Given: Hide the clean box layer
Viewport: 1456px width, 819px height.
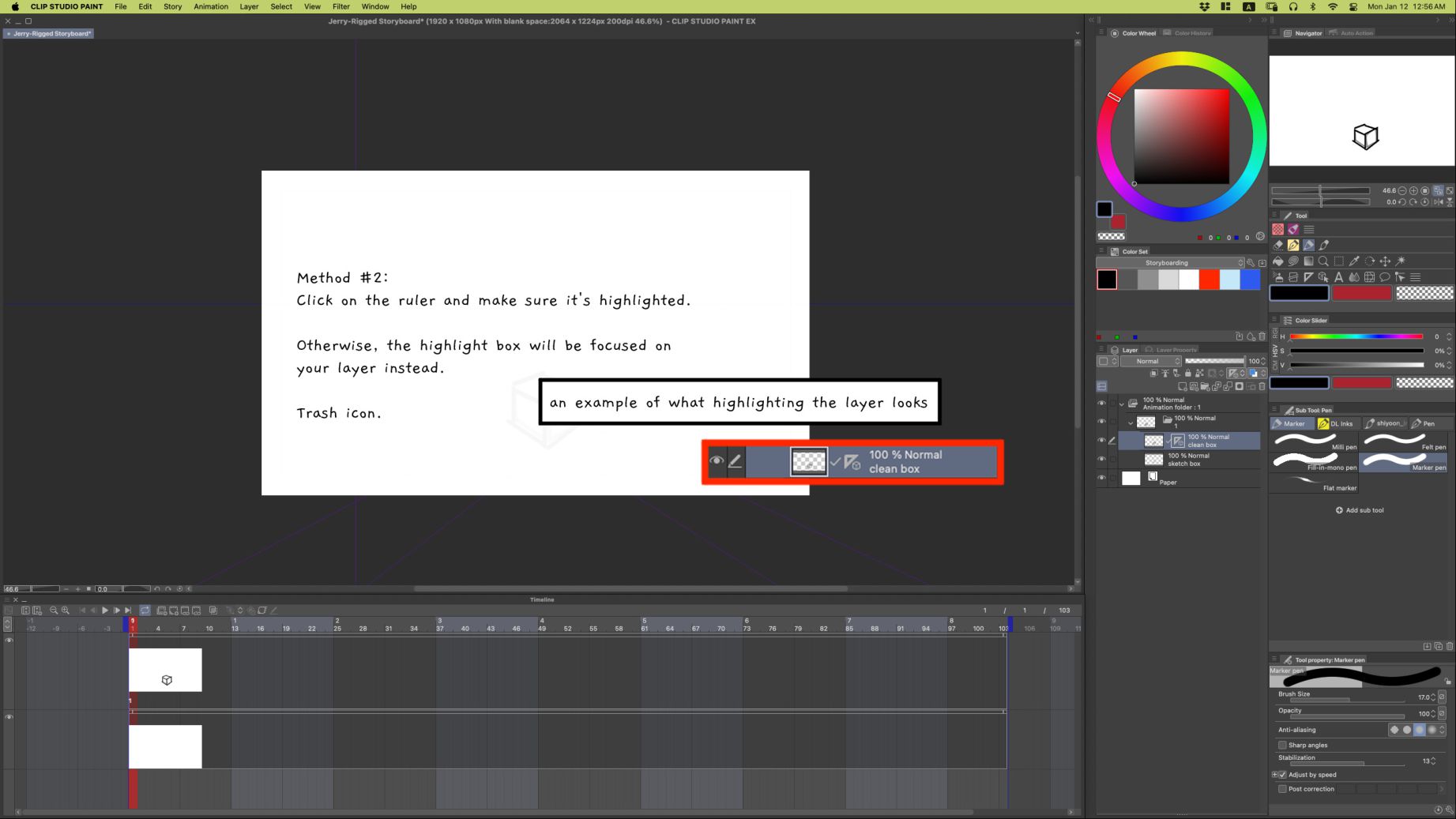Looking at the screenshot, I should [x=1101, y=441].
